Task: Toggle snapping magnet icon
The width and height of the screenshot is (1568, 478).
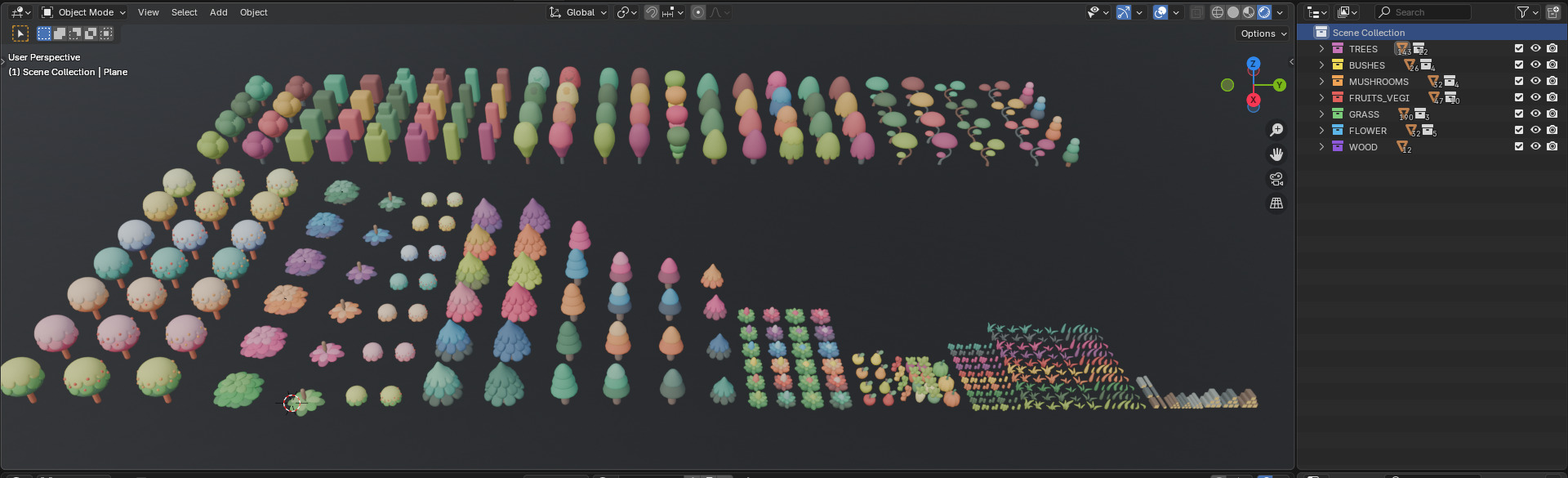Action: pyautogui.click(x=652, y=12)
